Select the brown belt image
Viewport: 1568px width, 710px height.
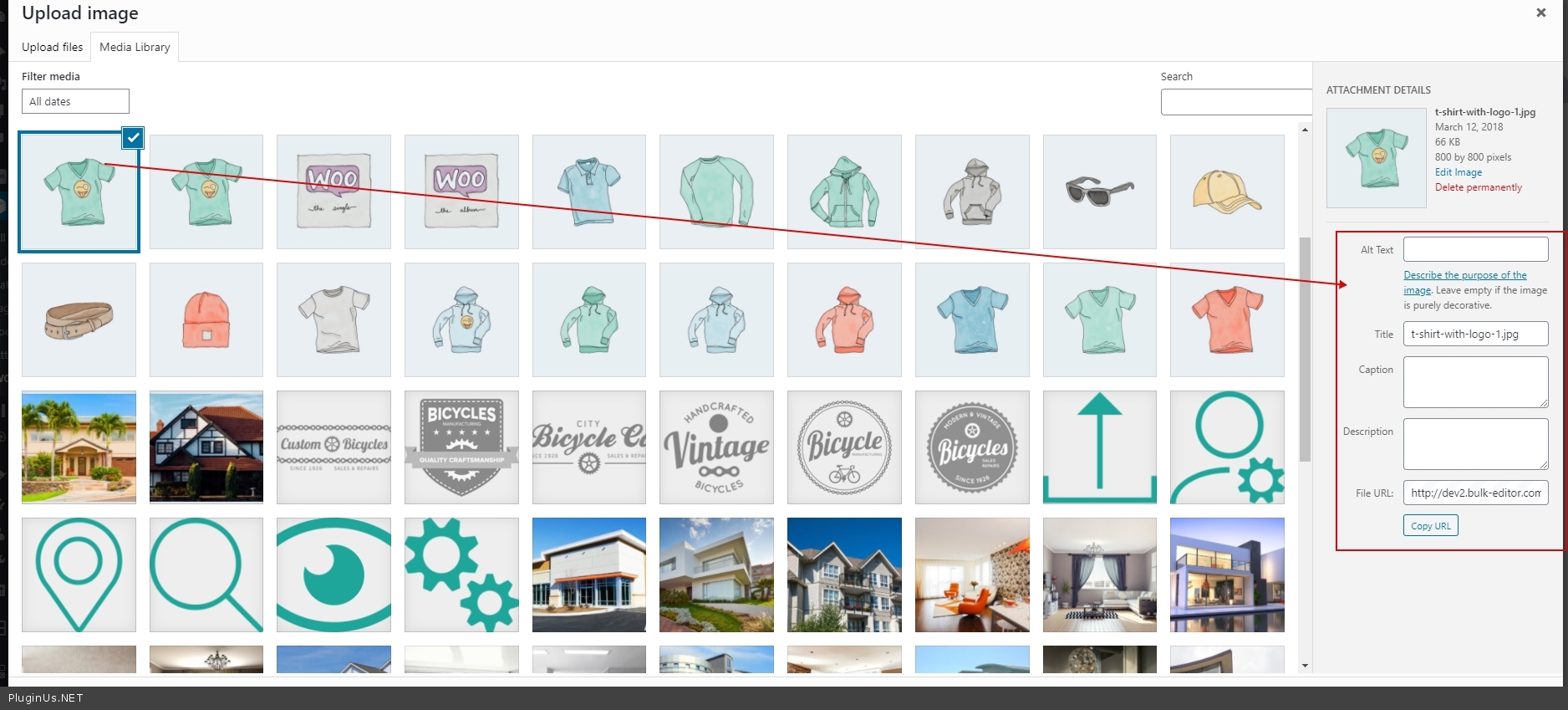pyautogui.click(x=79, y=319)
